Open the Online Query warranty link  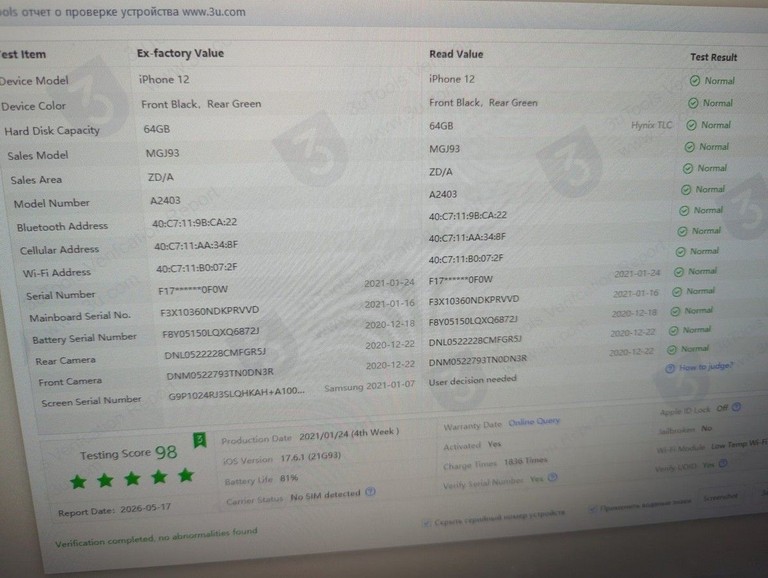point(534,422)
